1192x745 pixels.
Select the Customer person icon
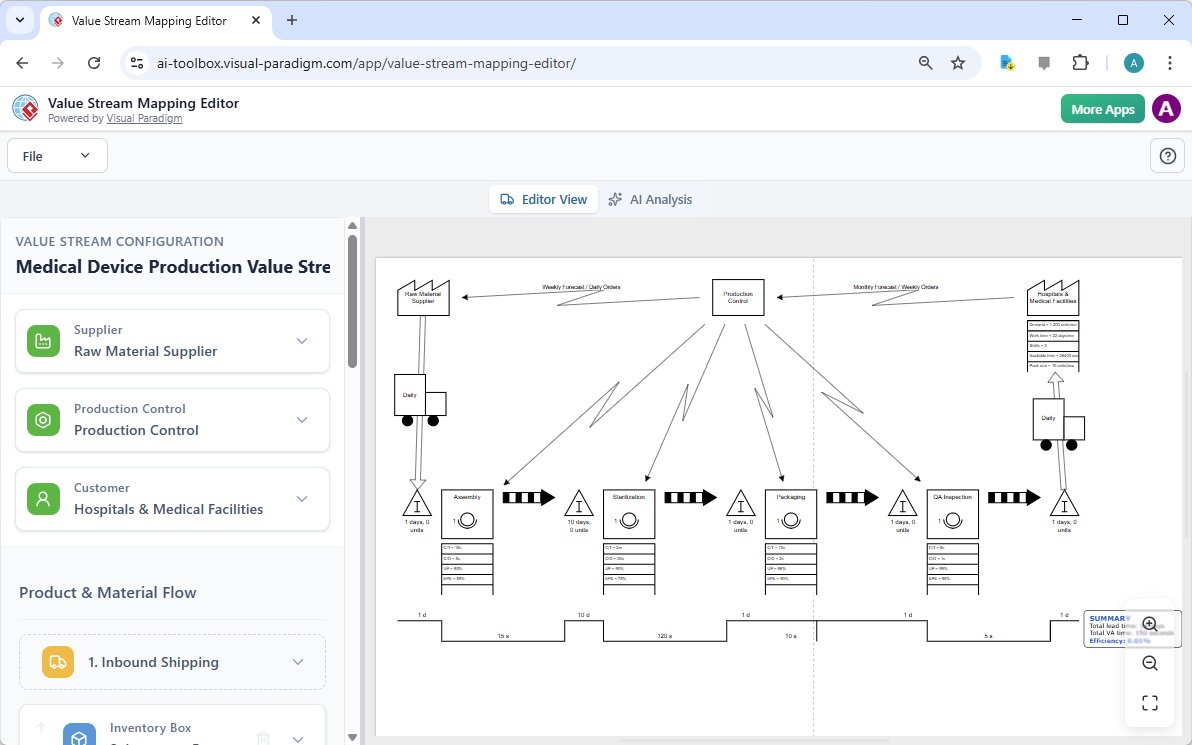point(43,498)
